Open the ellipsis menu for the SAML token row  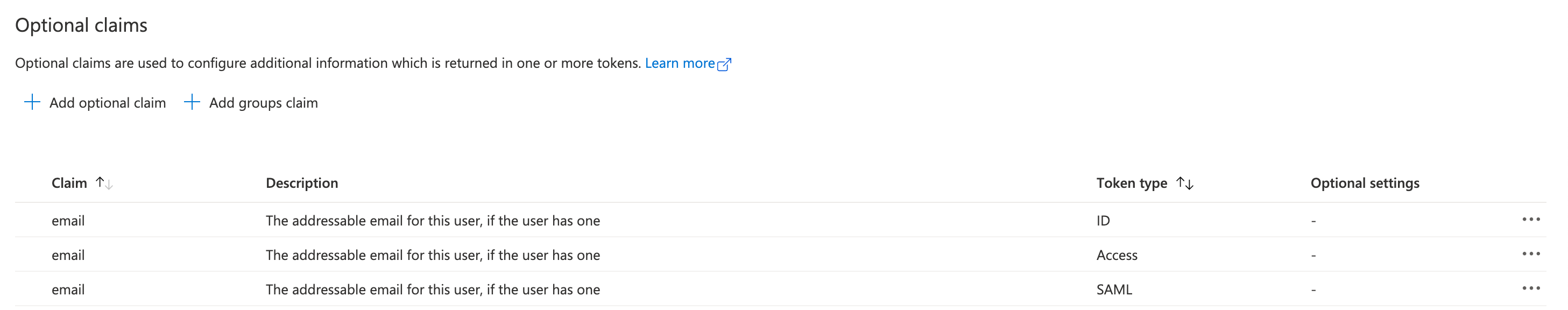point(1530,288)
